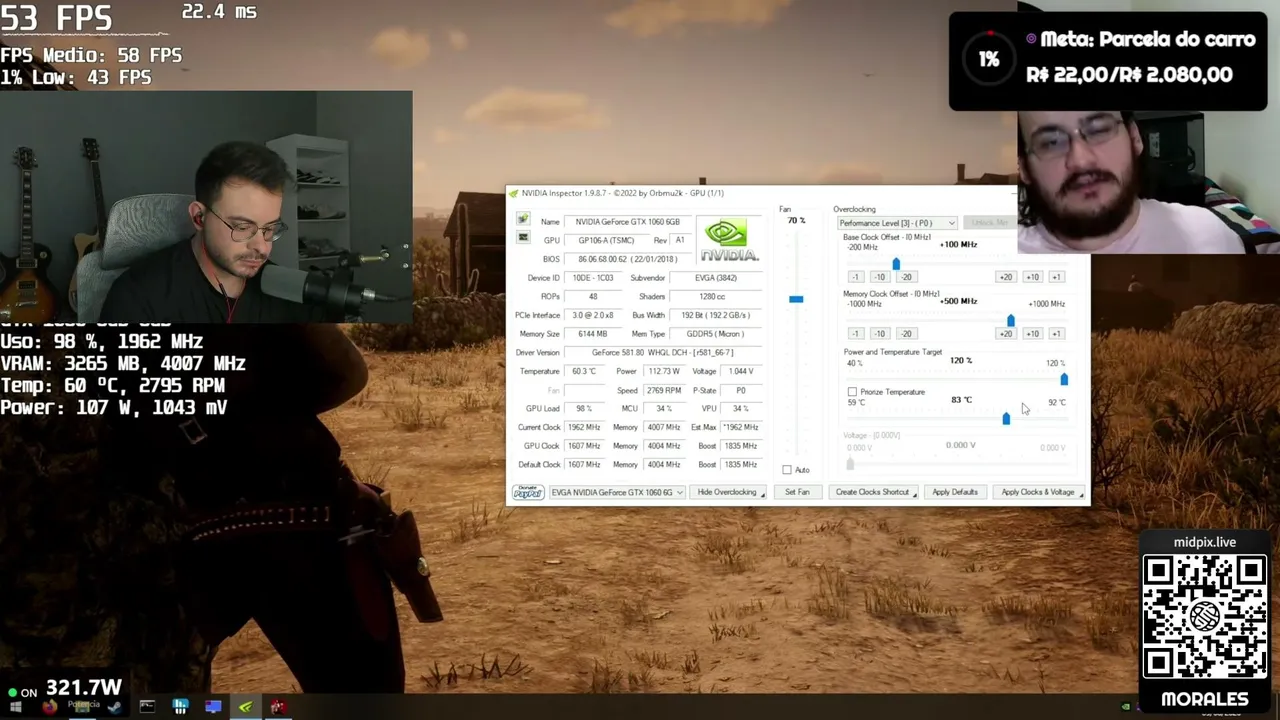Click the Est. Max value *1962 MHz
The height and width of the screenshot is (720, 1280).
coord(741,427)
